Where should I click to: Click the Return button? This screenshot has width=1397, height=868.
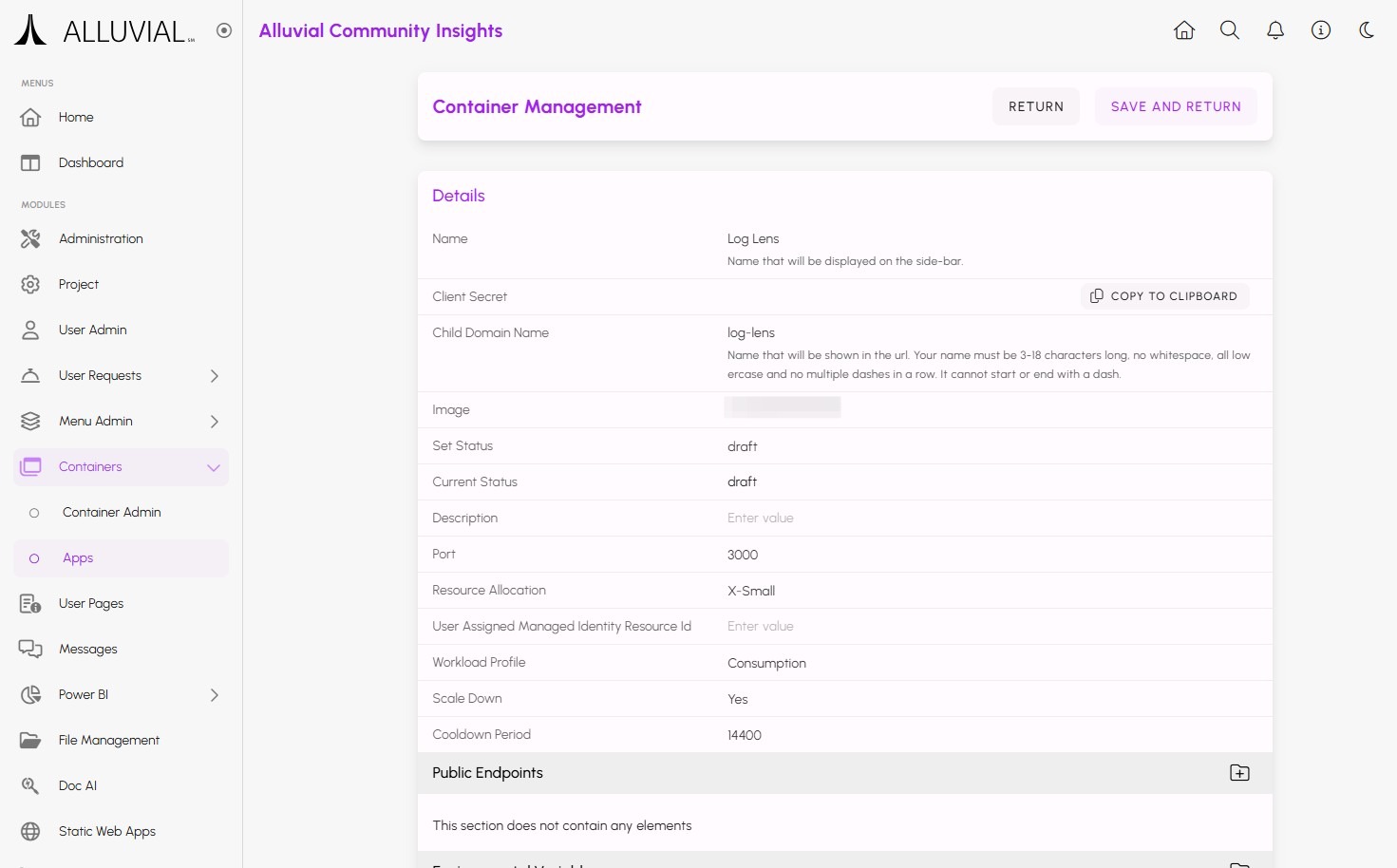[x=1036, y=106]
